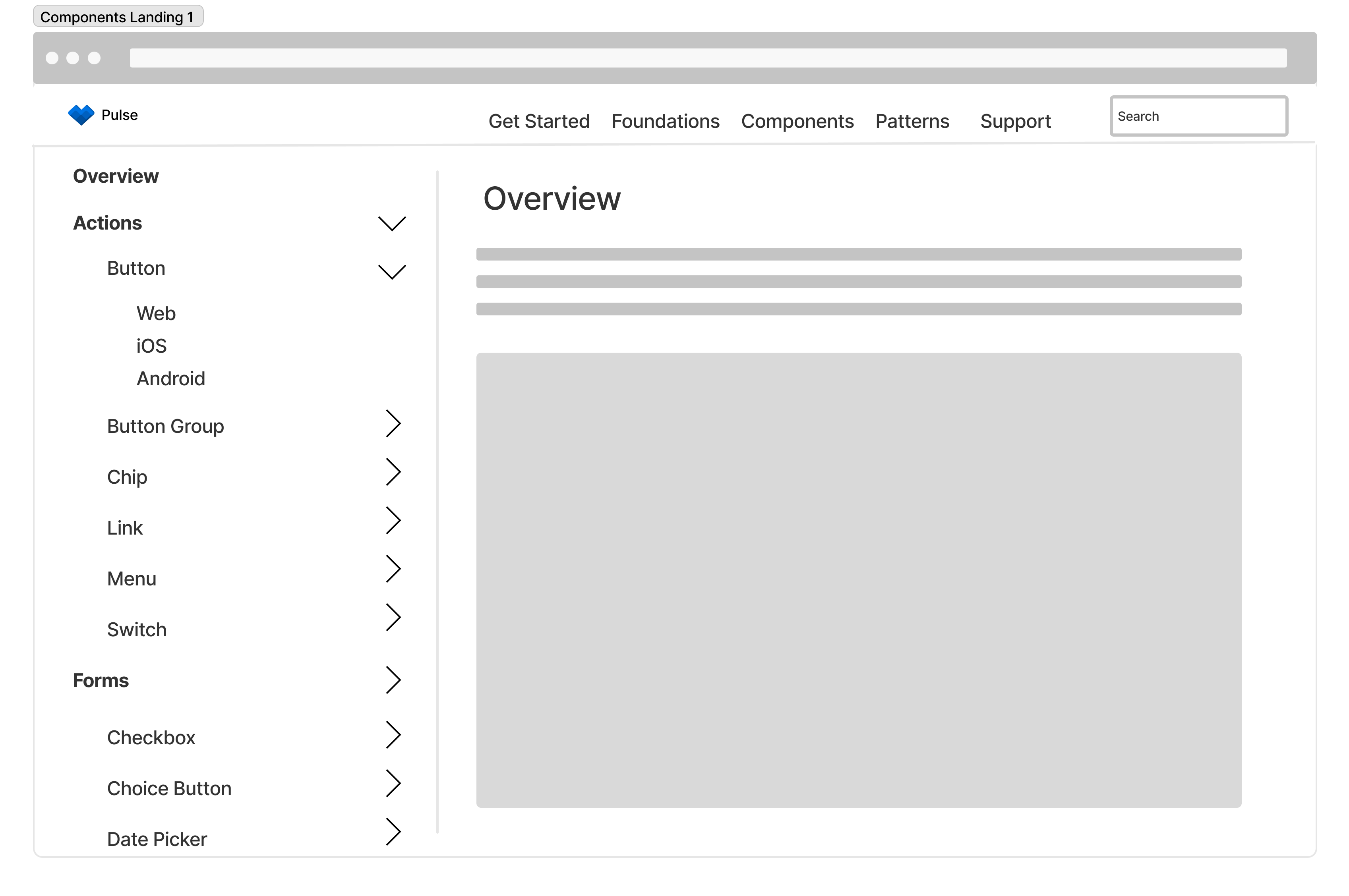Click the Foundations link

coord(665,121)
